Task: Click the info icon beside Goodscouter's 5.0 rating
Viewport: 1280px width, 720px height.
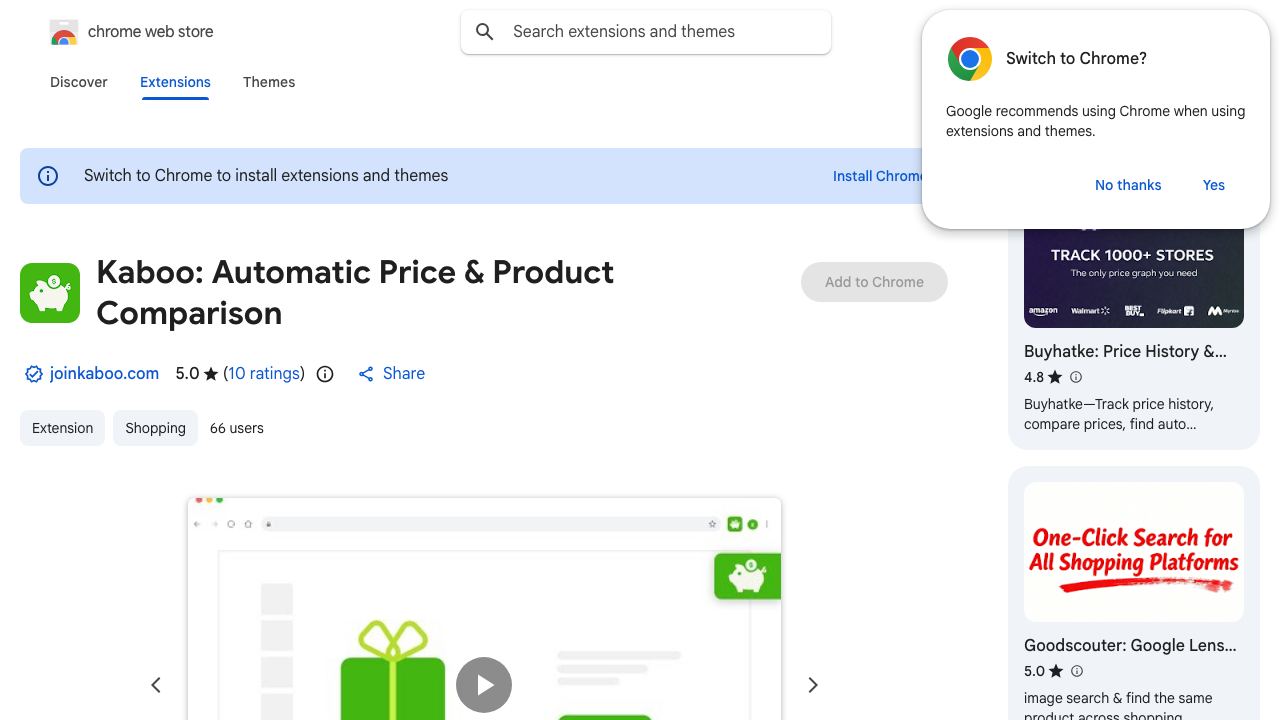Action: click(x=1076, y=671)
